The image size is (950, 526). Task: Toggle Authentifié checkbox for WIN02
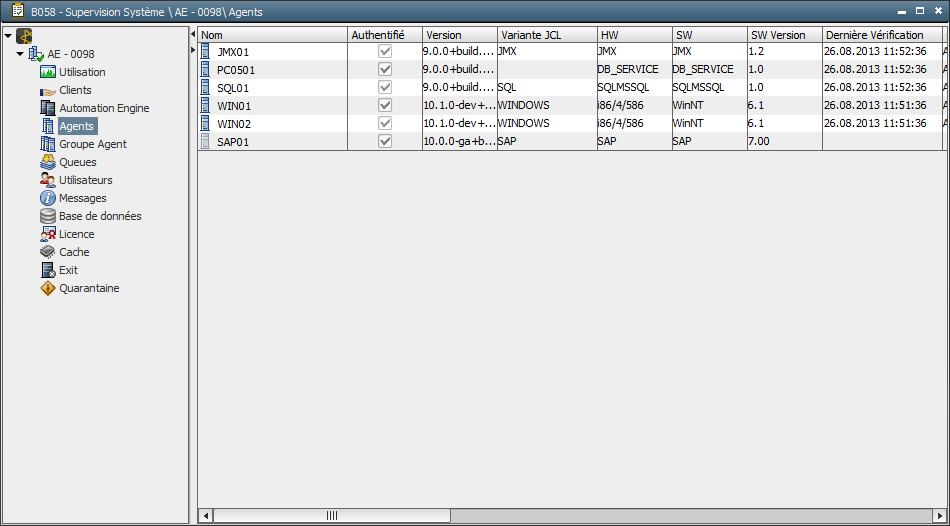point(385,123)
